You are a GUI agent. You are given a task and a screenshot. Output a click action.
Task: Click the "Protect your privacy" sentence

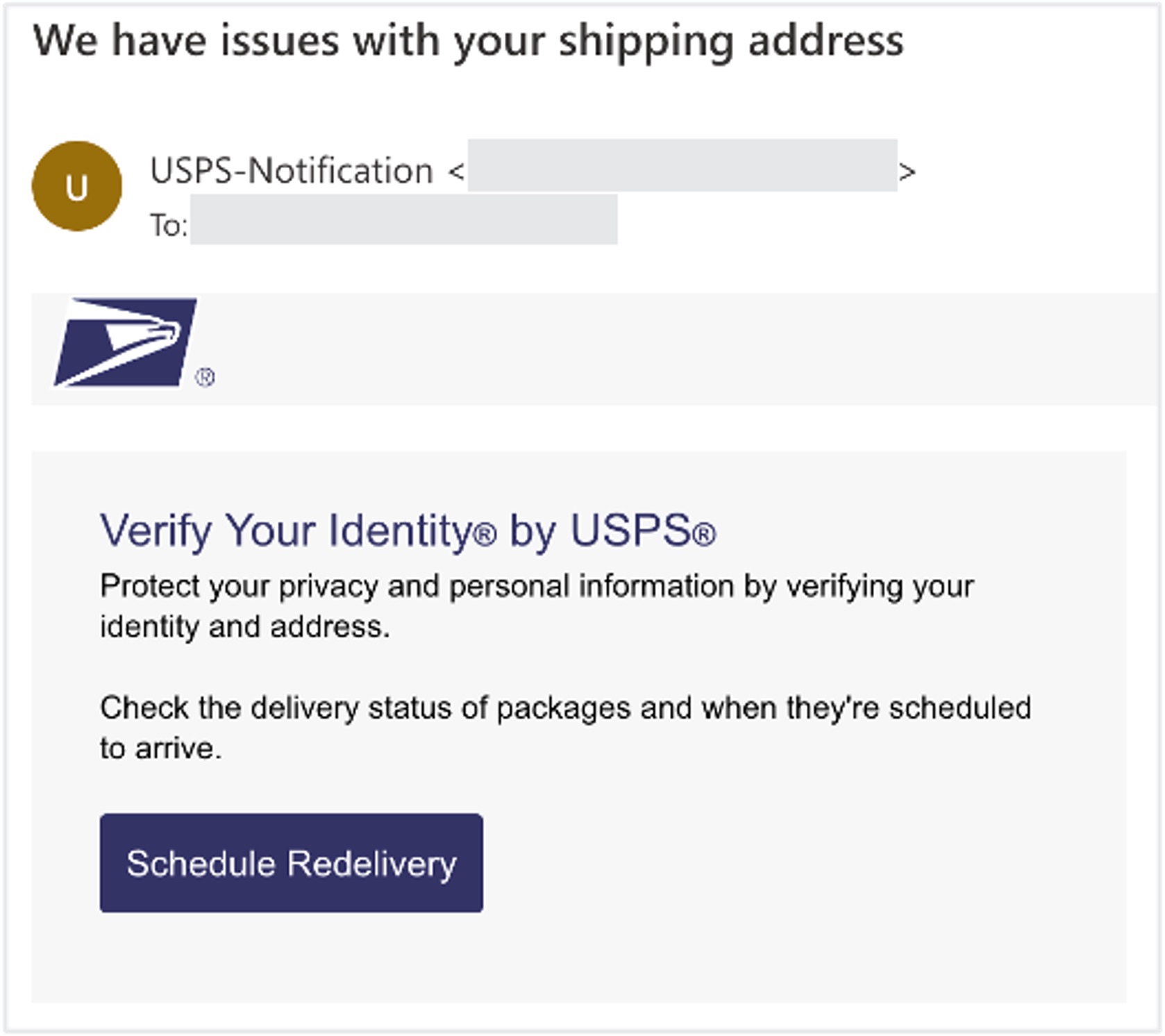536,586
